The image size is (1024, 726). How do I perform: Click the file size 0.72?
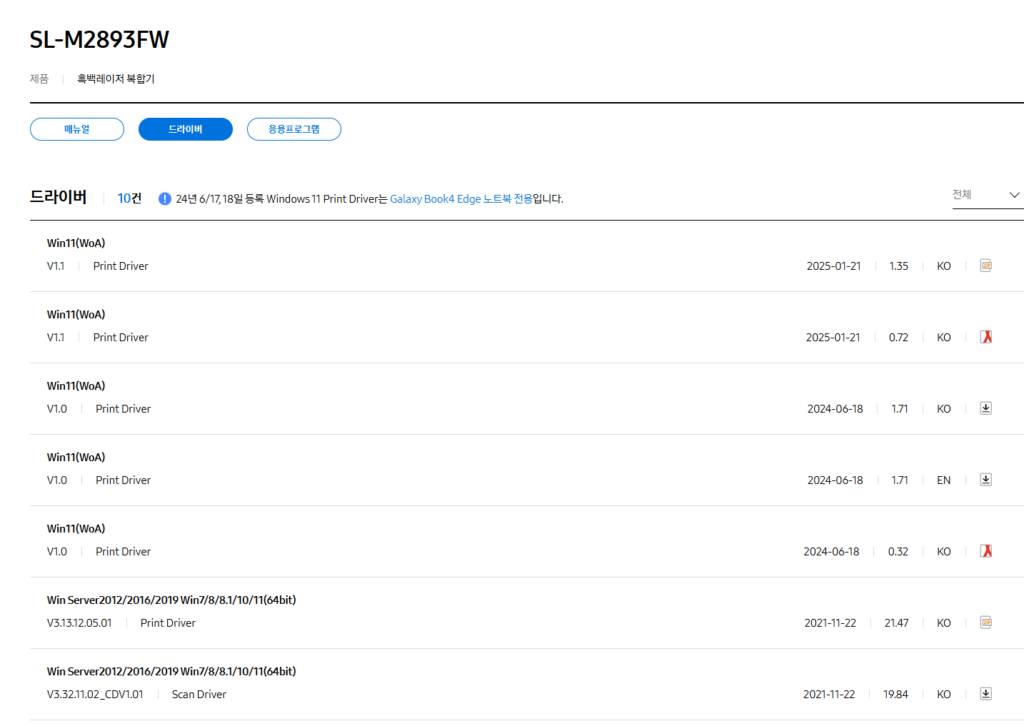[x=899, y=338]
